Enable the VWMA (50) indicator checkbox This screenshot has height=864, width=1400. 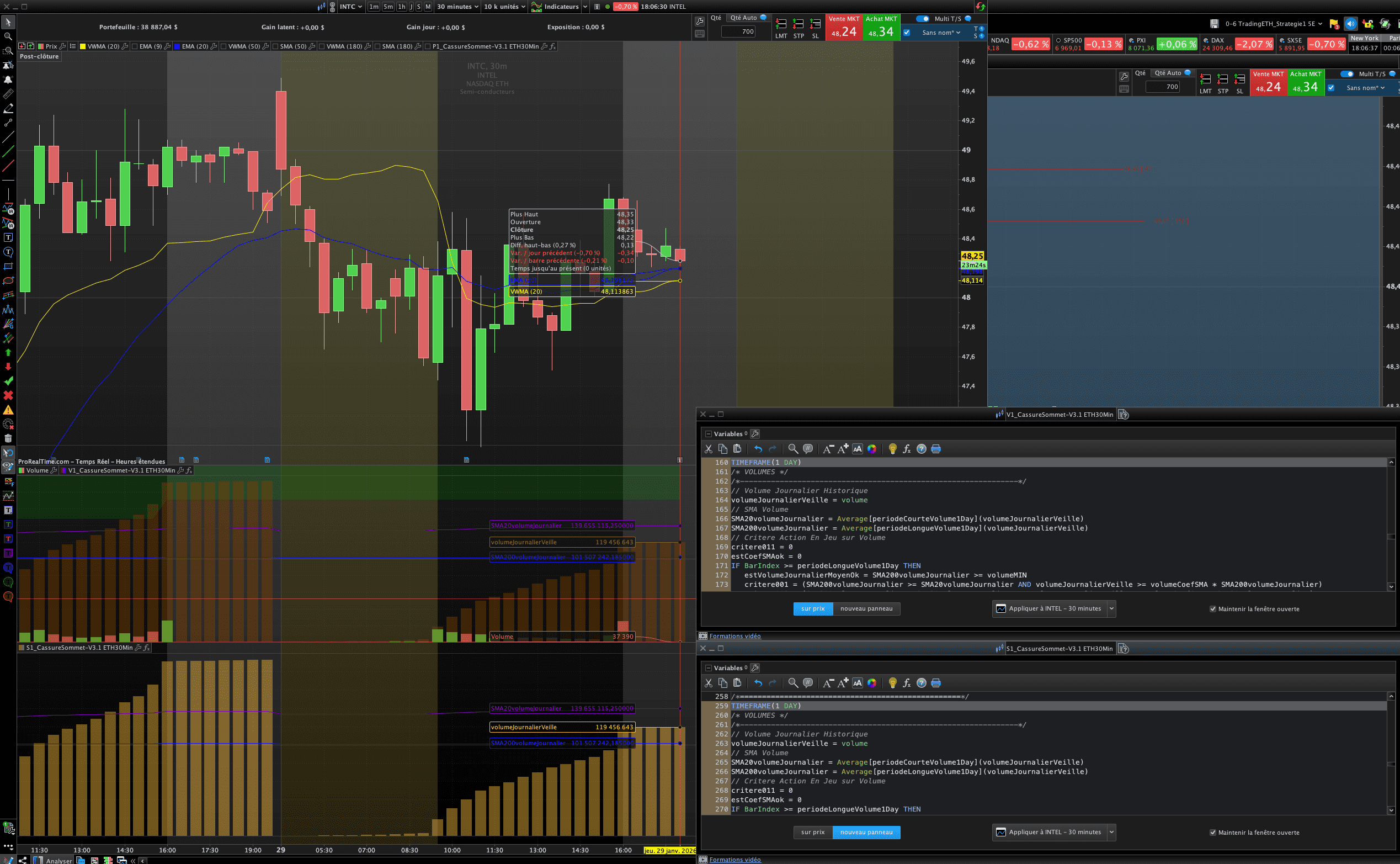click(x=223, y=46)
